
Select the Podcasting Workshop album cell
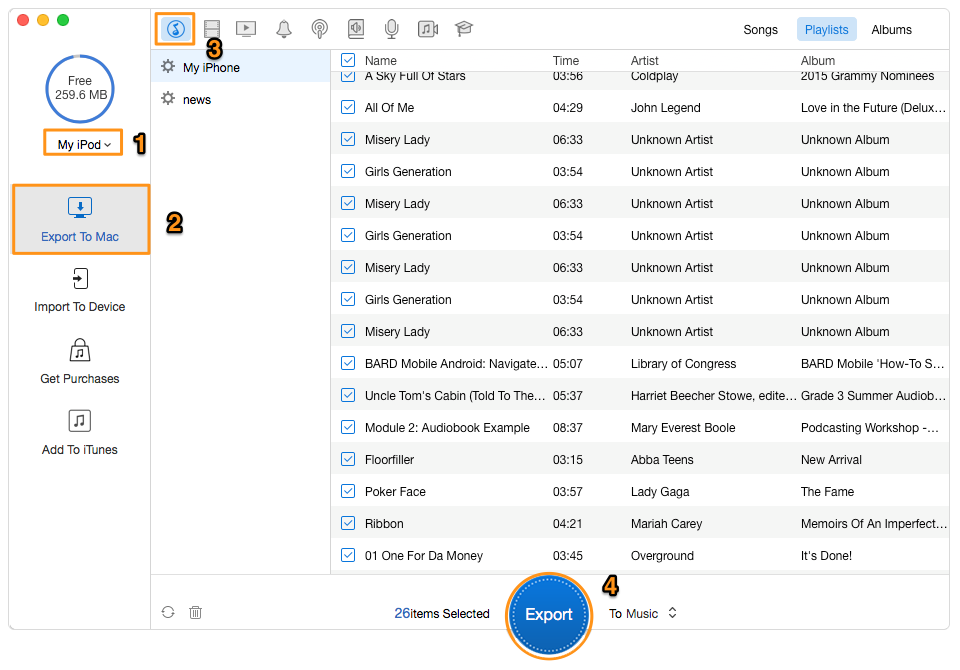pos(870,427)
